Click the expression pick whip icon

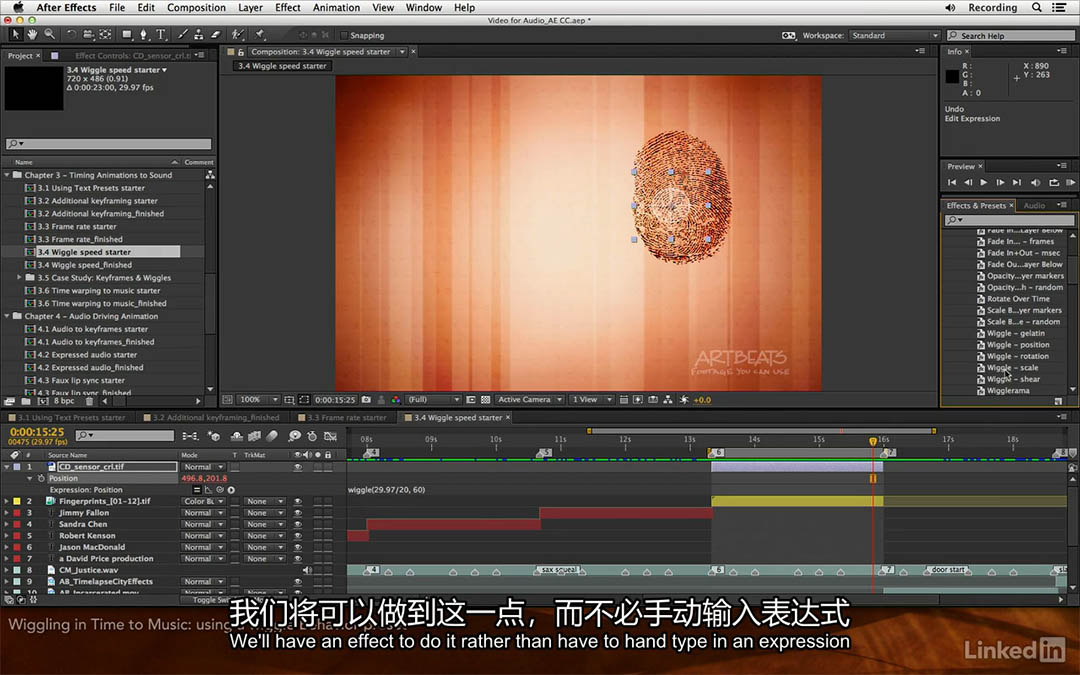coord(220,490)
